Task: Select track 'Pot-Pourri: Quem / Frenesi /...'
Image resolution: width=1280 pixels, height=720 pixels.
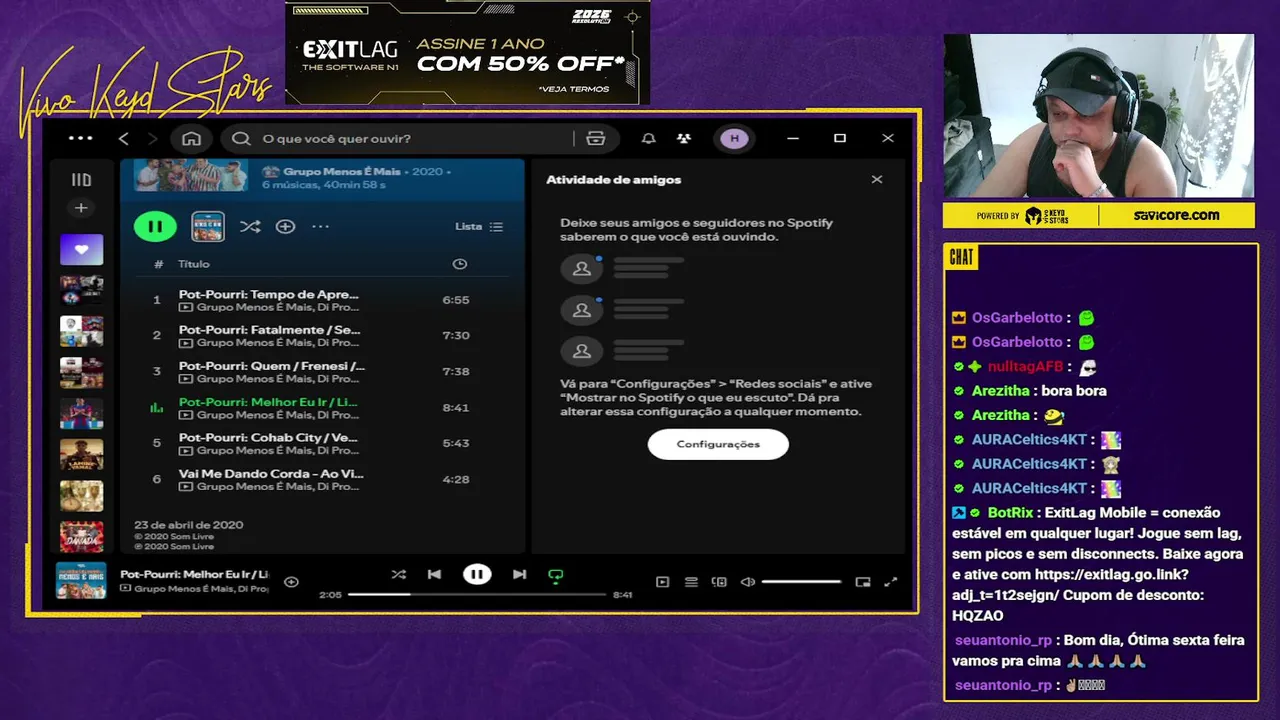Action: tap(272, 366)
